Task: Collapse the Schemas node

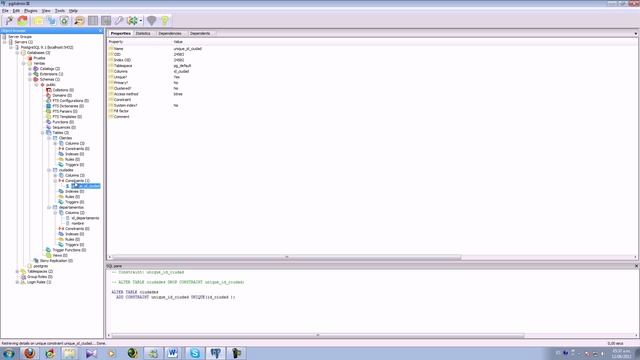Action: click(30, 79)
